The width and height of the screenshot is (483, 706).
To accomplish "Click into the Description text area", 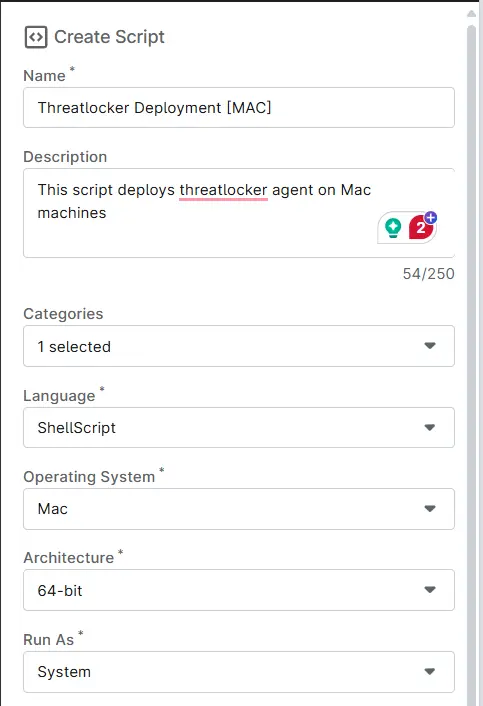I will tap(239, 213).
